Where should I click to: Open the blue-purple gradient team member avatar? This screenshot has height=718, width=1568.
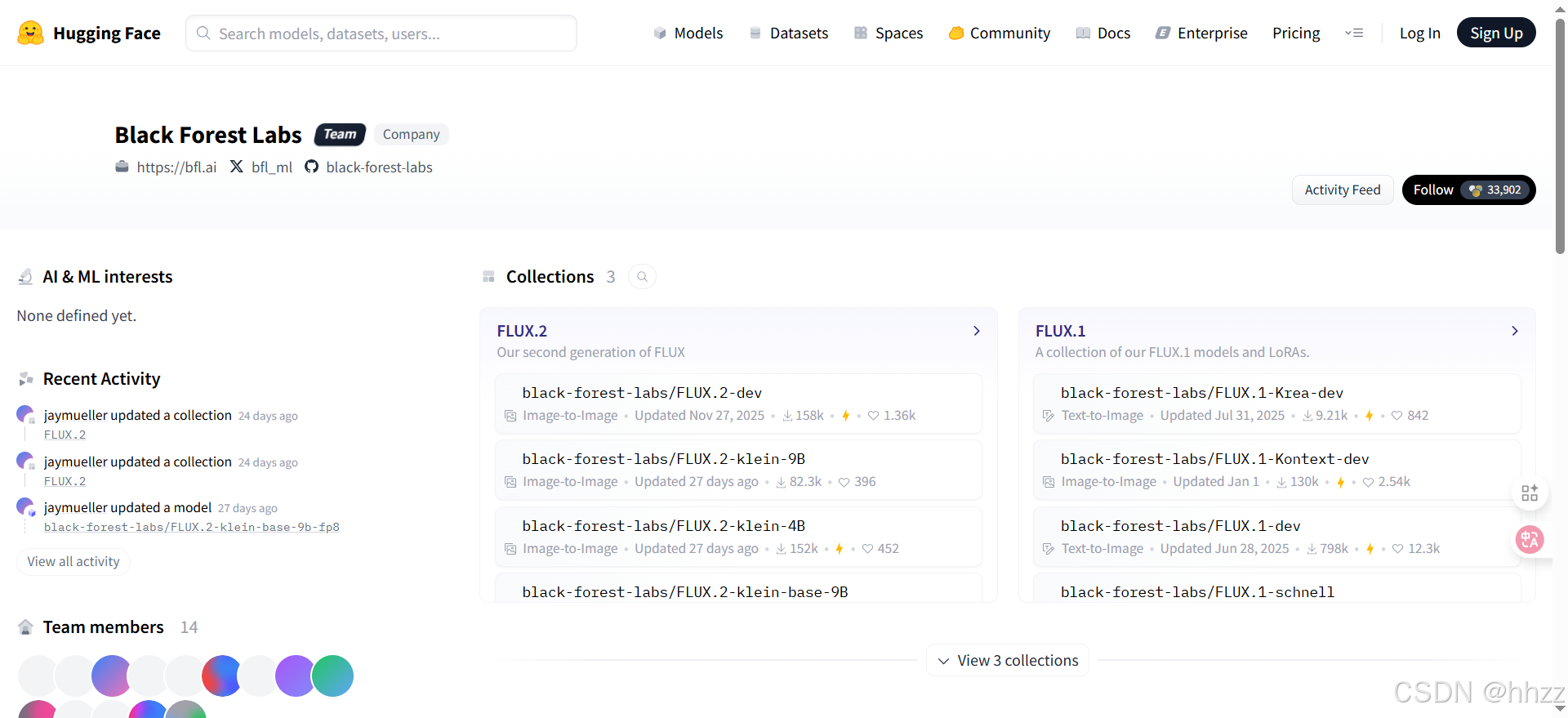[x=111, y=676]
